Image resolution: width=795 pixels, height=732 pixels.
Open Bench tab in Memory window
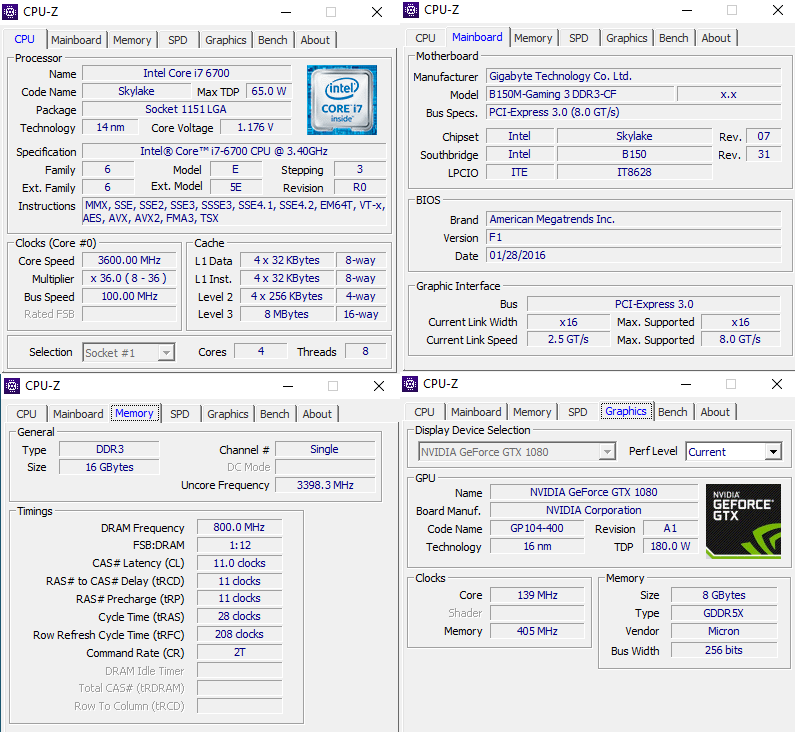275,414
